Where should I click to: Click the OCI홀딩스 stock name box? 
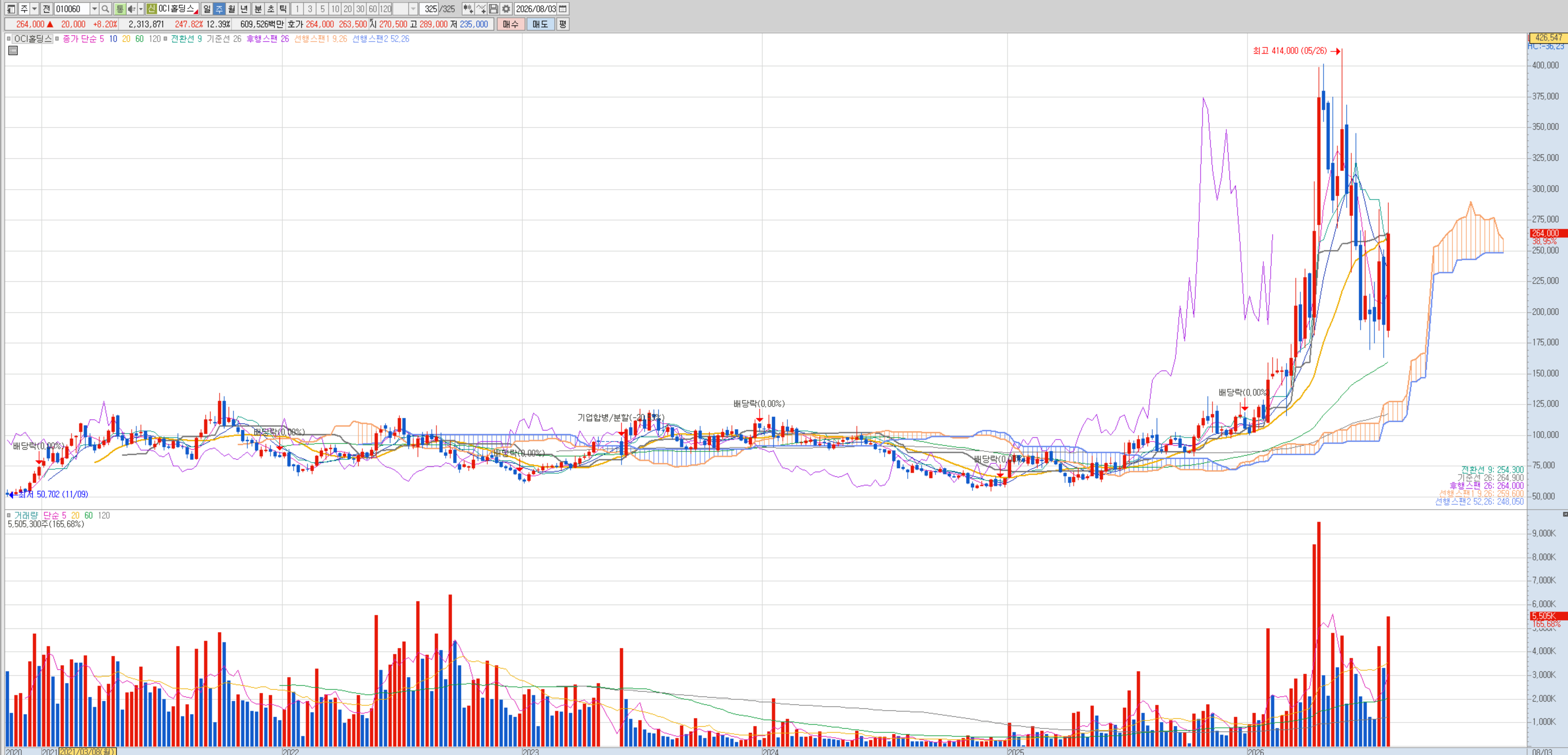coord(178,8)
